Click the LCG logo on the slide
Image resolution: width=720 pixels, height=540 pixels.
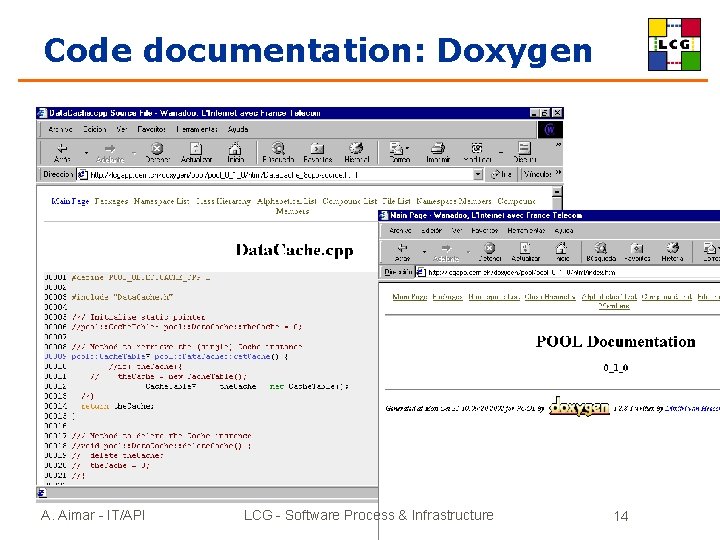click(x=674, y=44)
